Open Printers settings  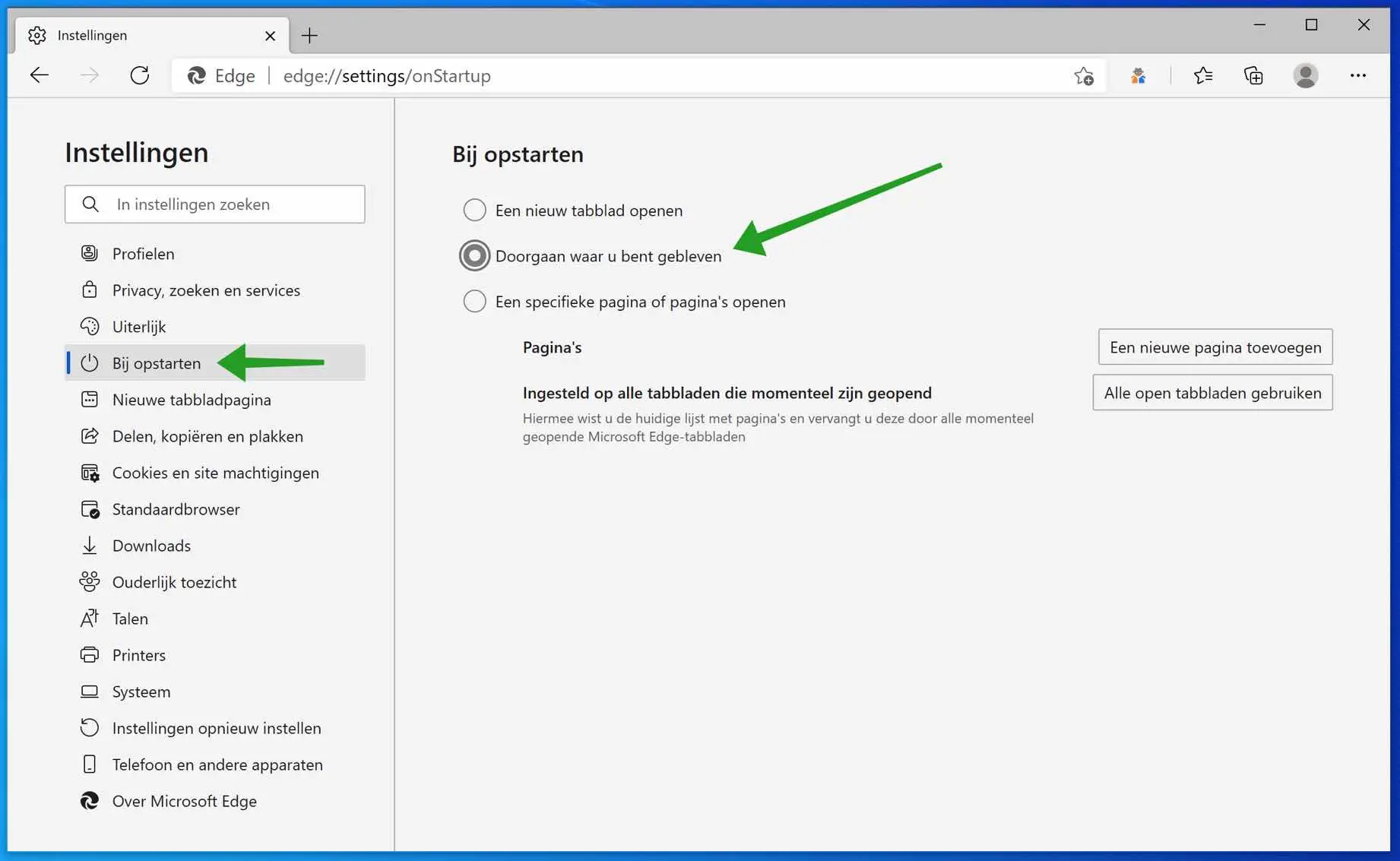coord(215,654)
